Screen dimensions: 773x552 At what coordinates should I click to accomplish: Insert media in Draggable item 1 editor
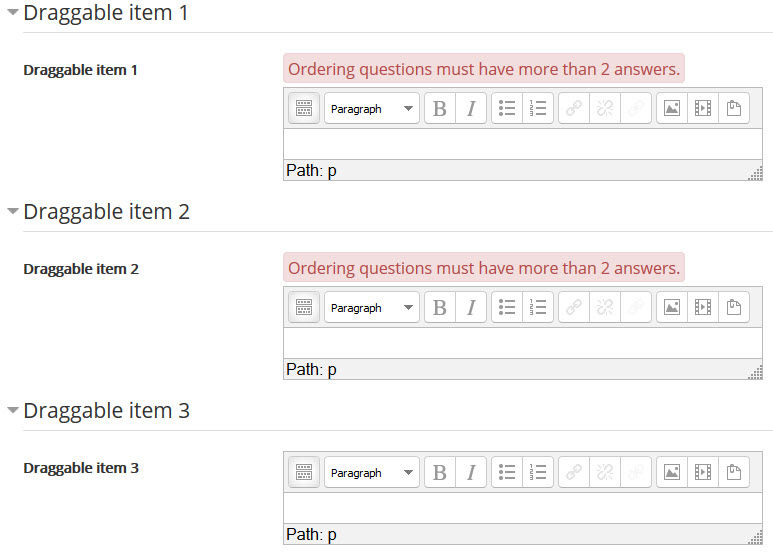click(703, 108)
